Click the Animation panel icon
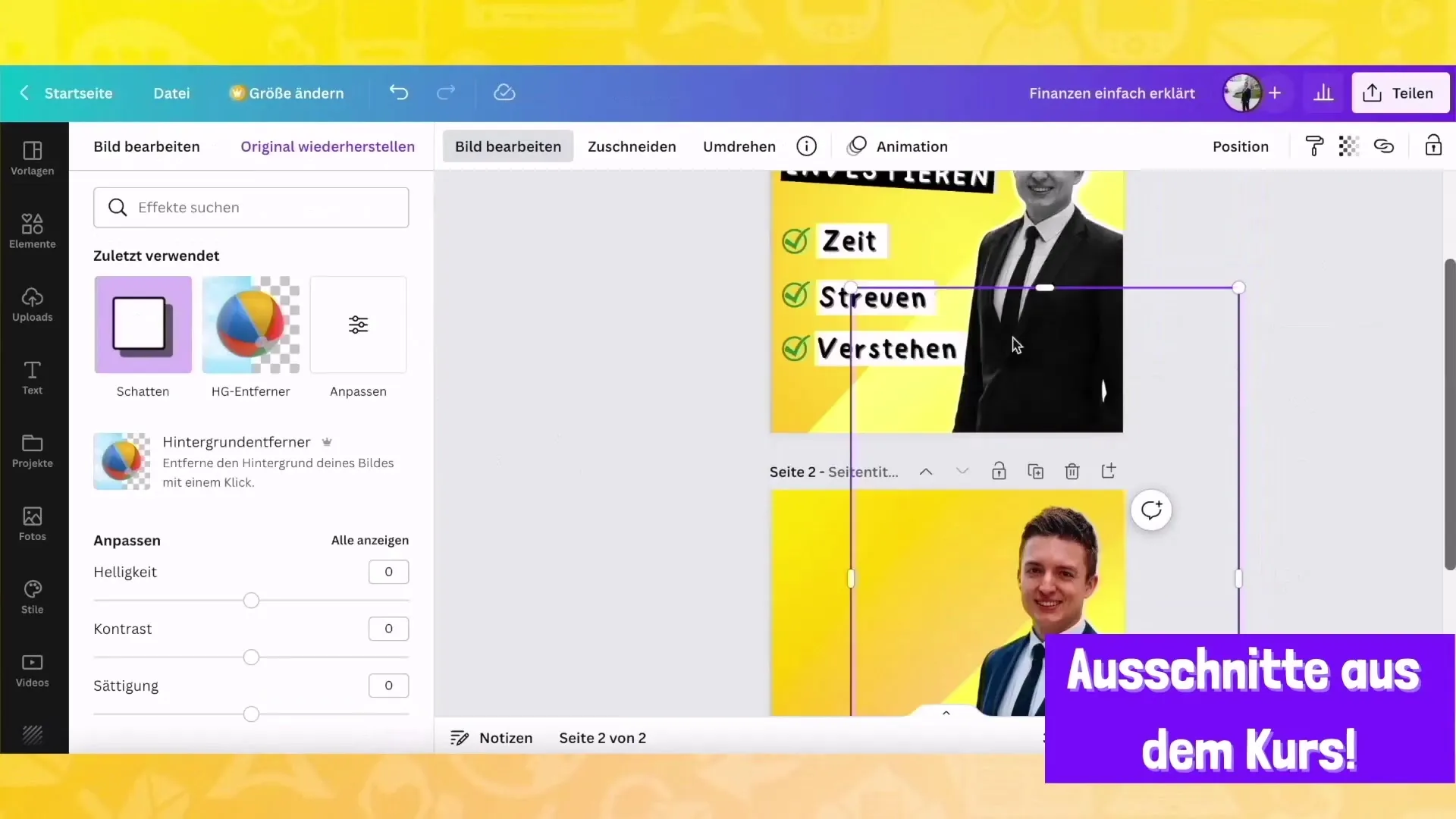1456x819 pixels. tap(855, 146)
